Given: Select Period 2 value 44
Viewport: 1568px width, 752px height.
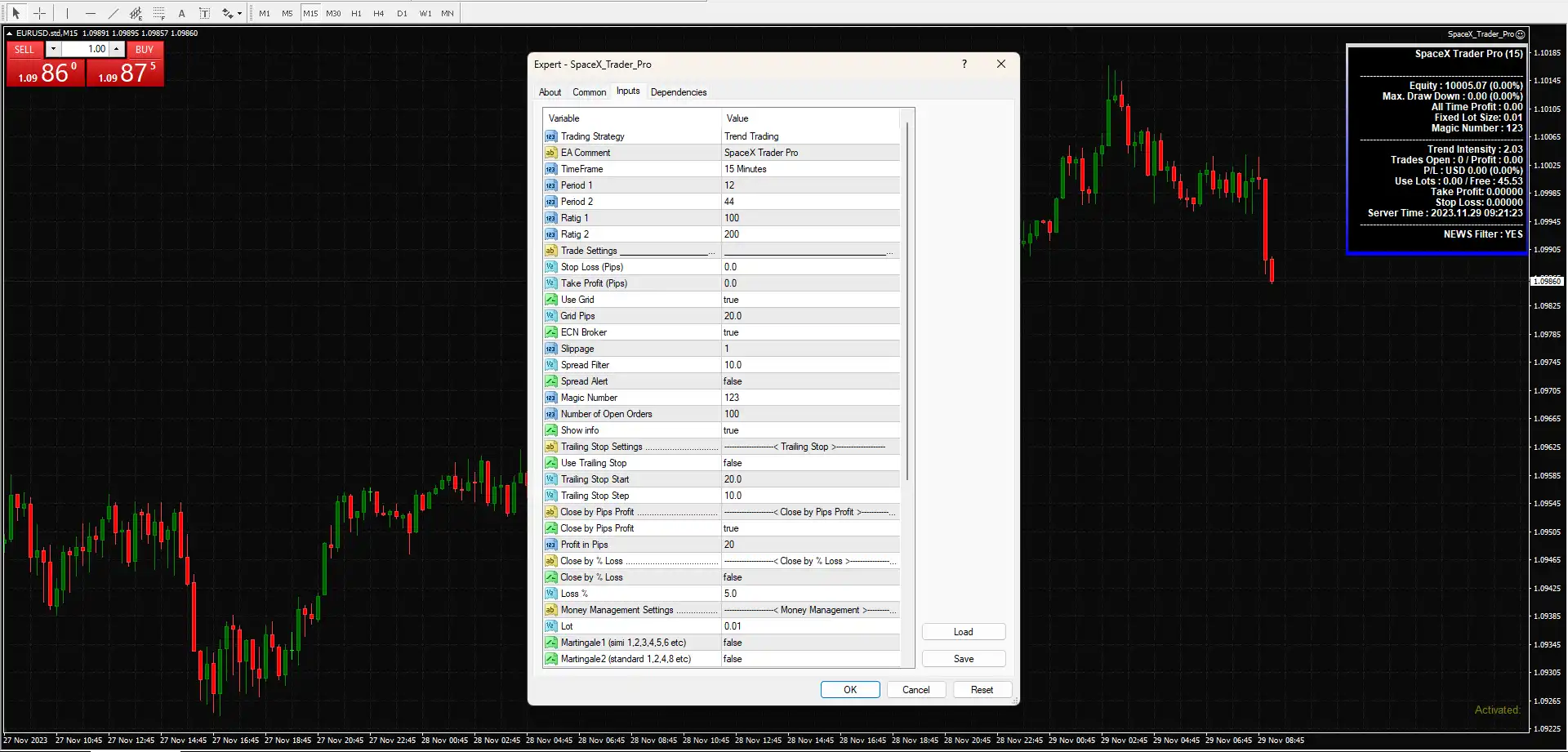Looking at the screenshot, I should pos(810,202).
